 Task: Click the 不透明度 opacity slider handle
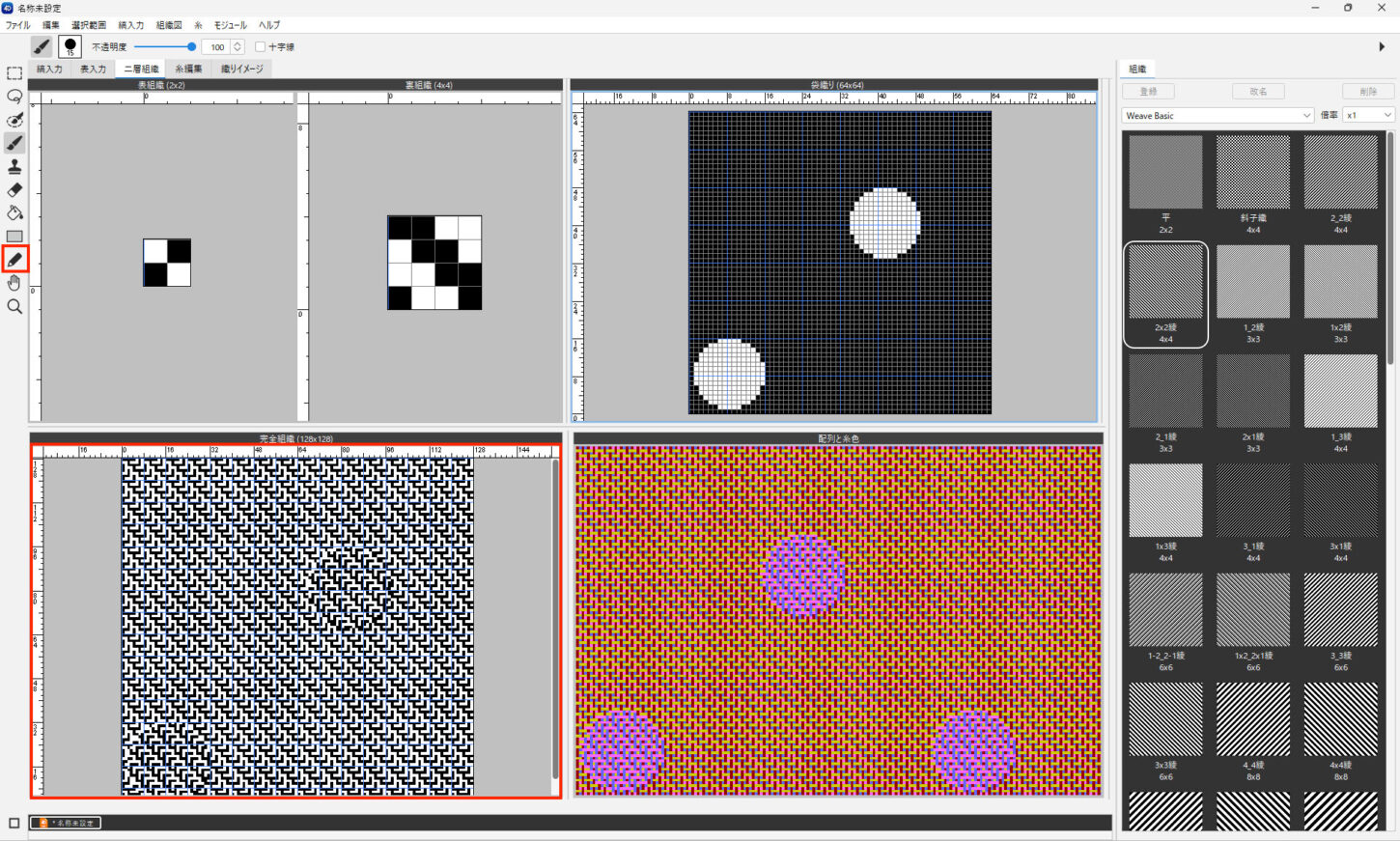pos(191,46)
